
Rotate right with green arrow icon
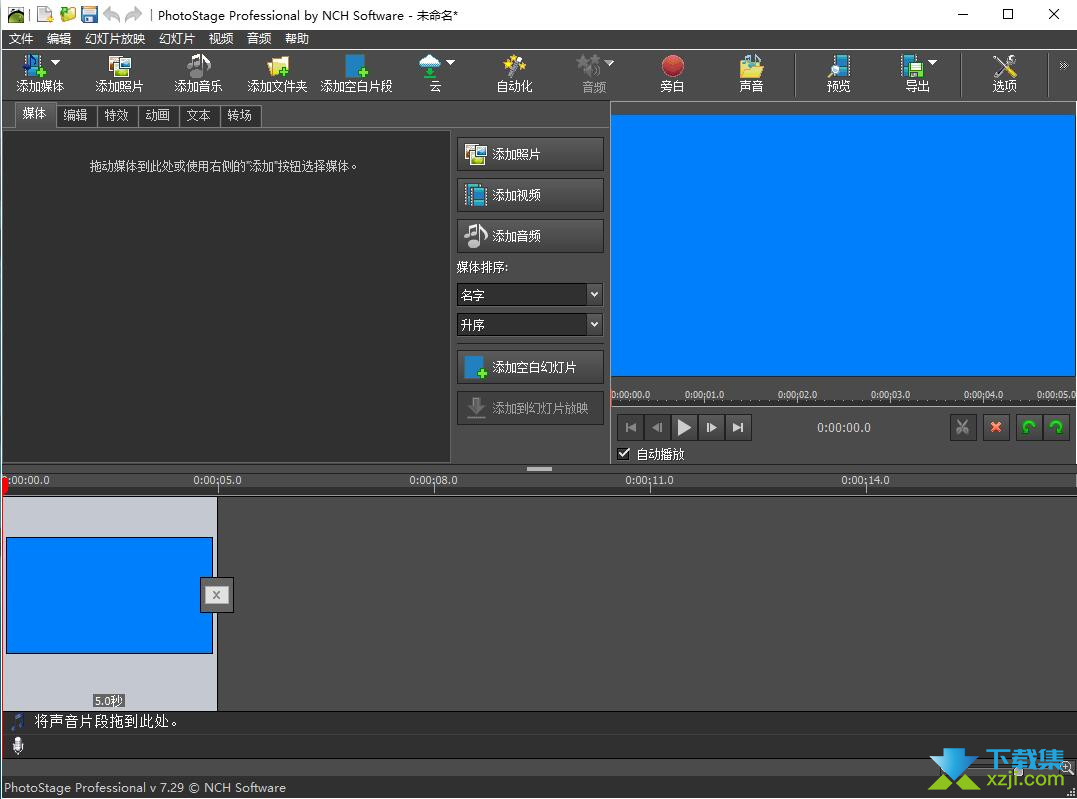coord(1056,427)
